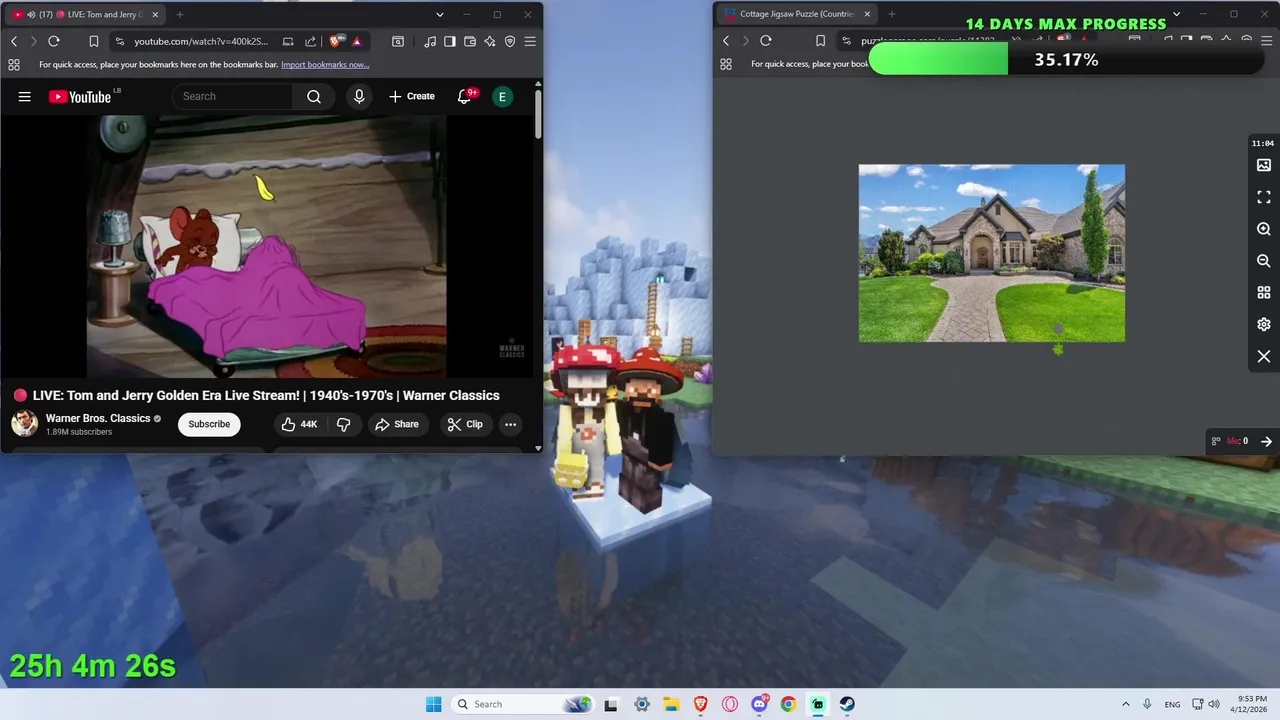
Task: Click Import bookmarks now link
Action: tap(325, 64)
